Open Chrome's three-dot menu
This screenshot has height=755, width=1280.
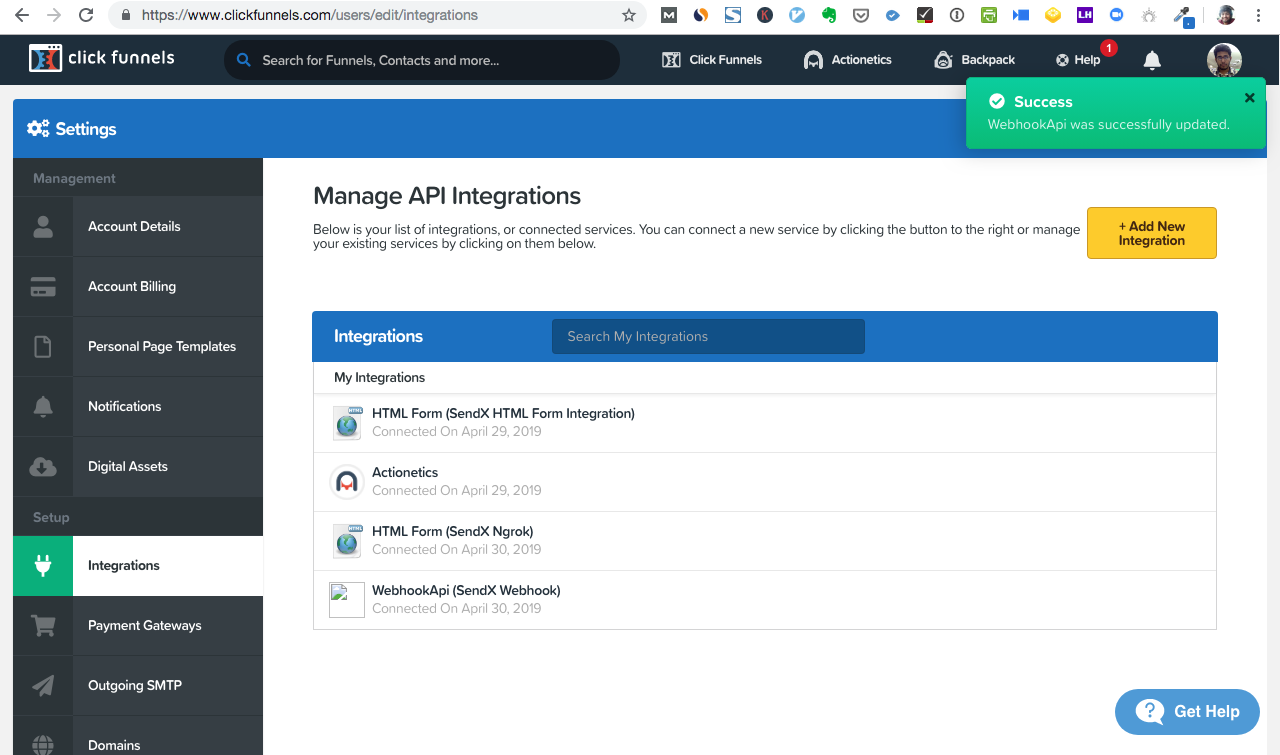coord(1258,15)
